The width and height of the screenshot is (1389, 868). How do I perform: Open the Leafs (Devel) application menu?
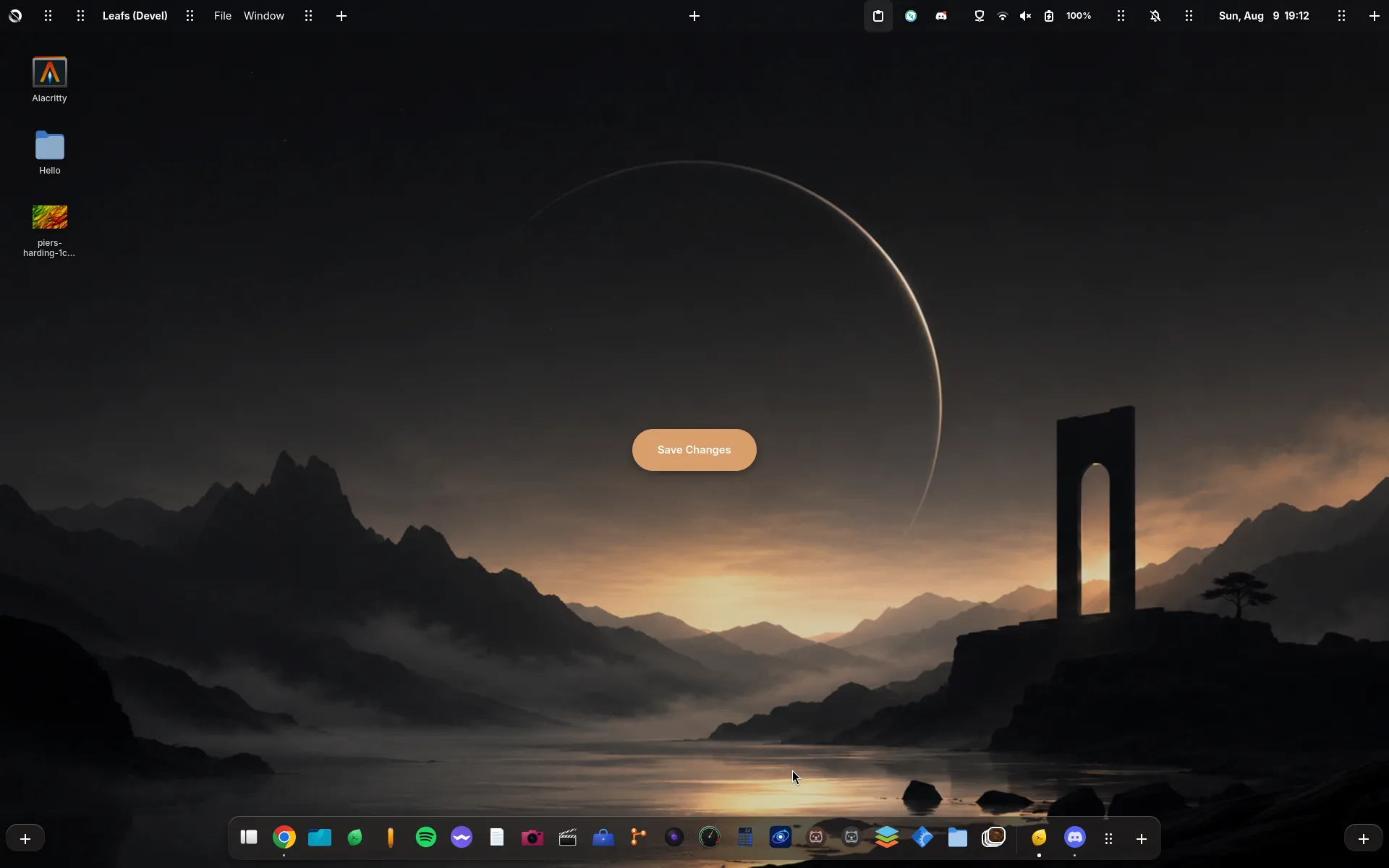coord(135,16)
